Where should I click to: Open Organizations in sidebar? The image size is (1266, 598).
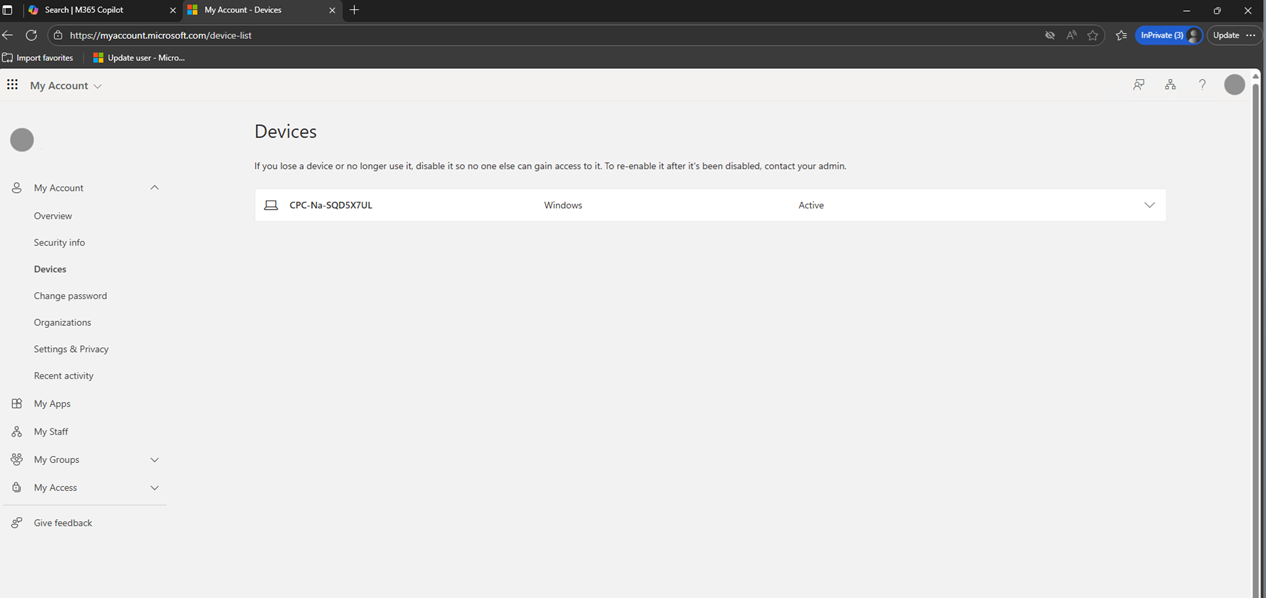[x=62, y=323]
